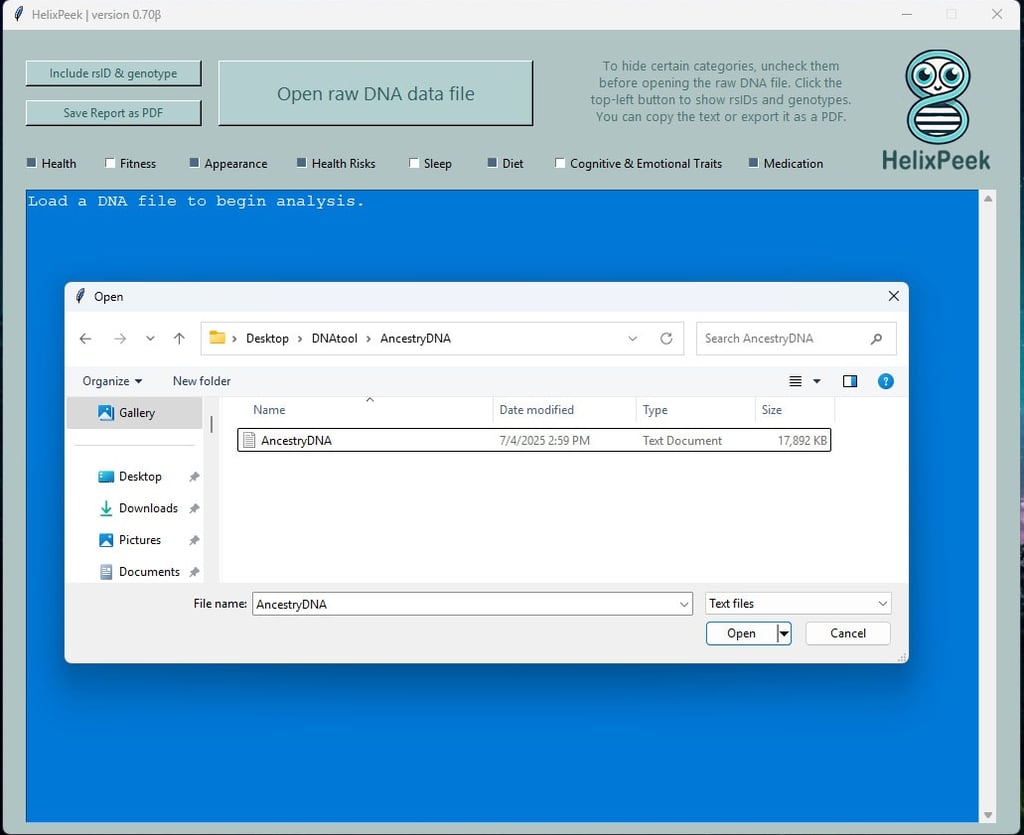1024x835 pixels.
Task: Navigate to DNAtool in breadcrumb path
Action: [x=334, y=338]
